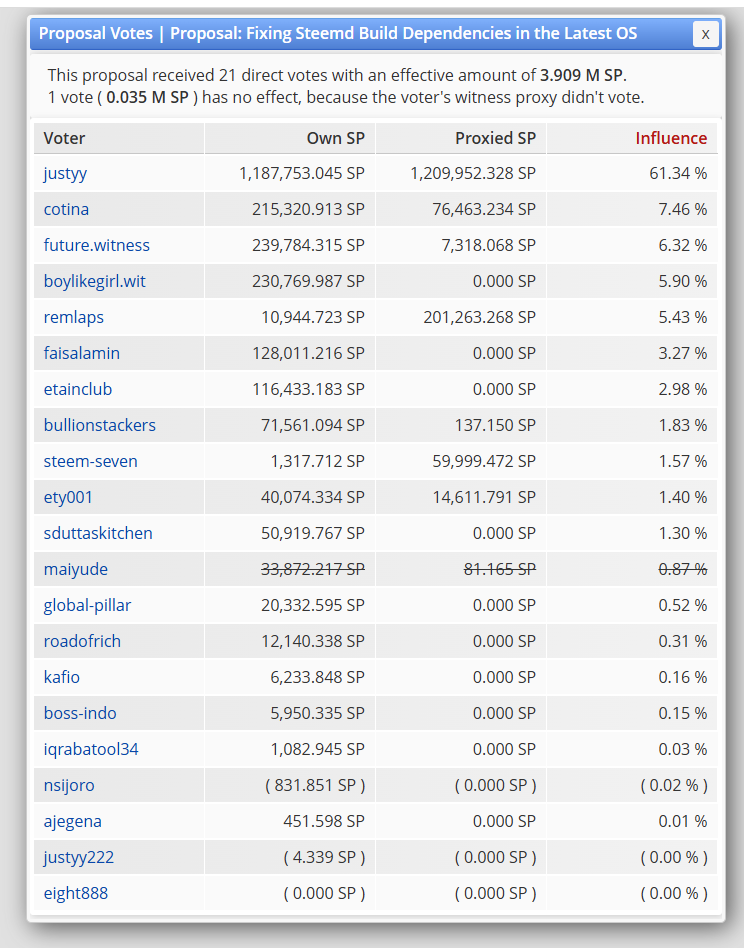
Task: Open voter justyy profile link
Action: tap(65, 174)
